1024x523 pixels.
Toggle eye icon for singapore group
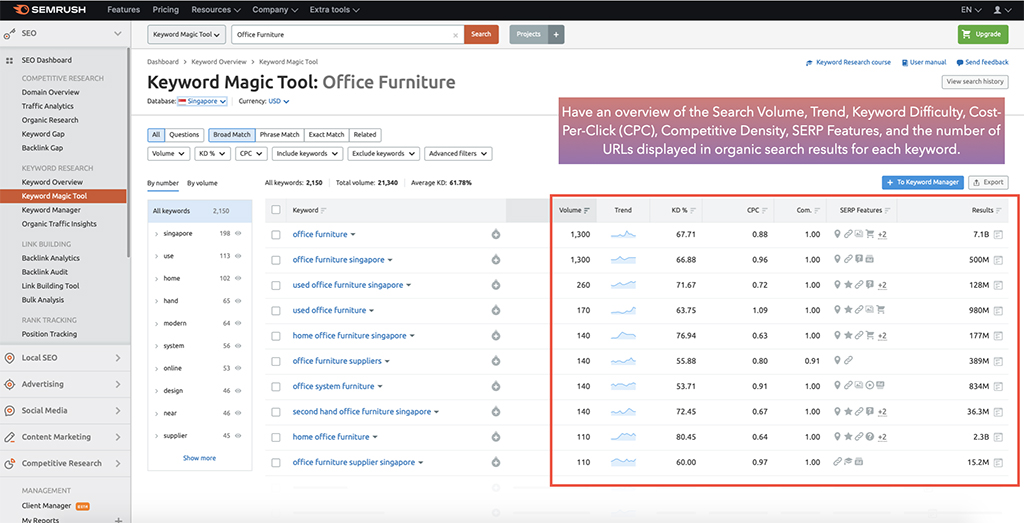click(238, 233)
